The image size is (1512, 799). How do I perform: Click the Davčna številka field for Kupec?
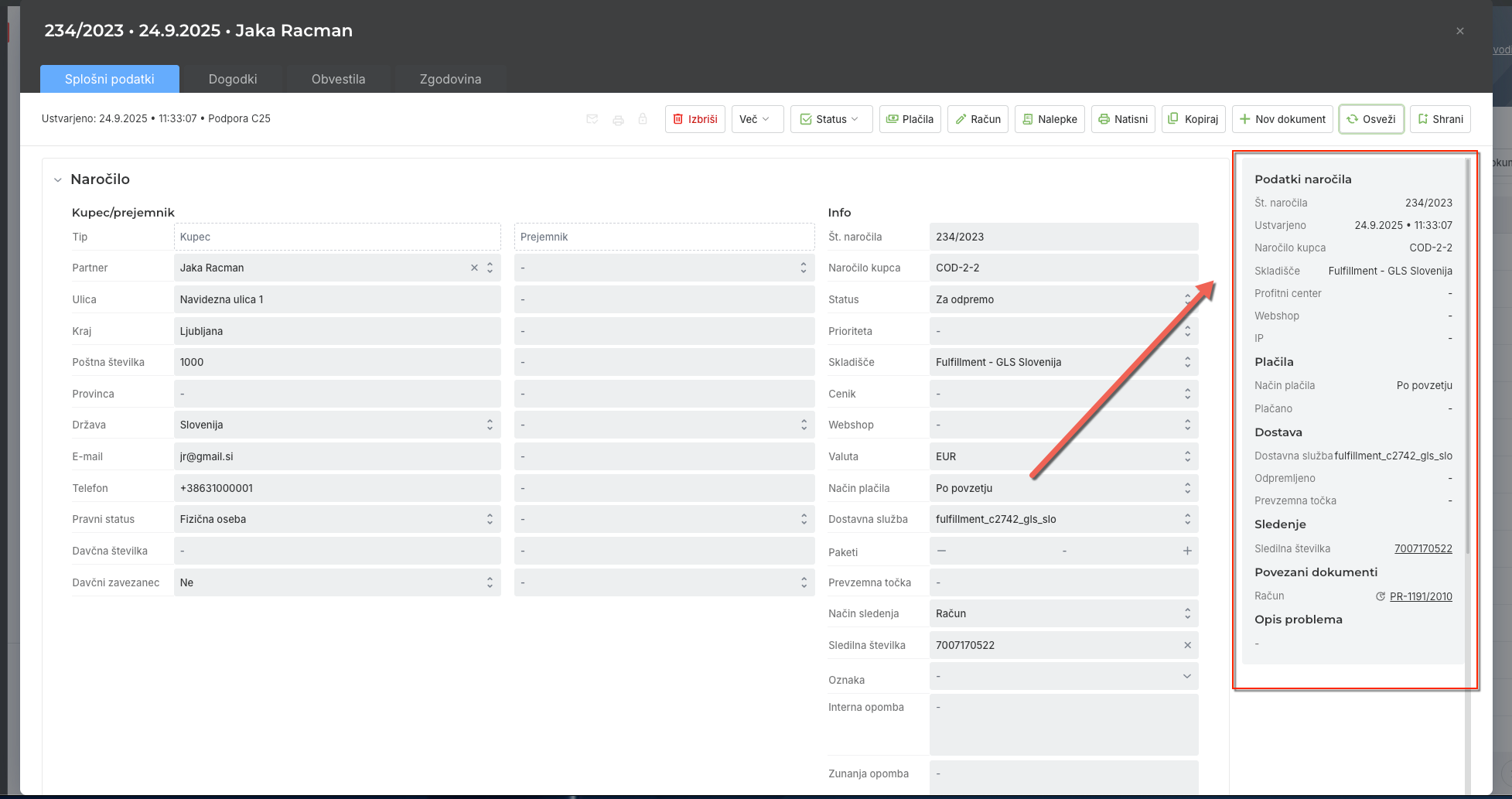point(337,551)
